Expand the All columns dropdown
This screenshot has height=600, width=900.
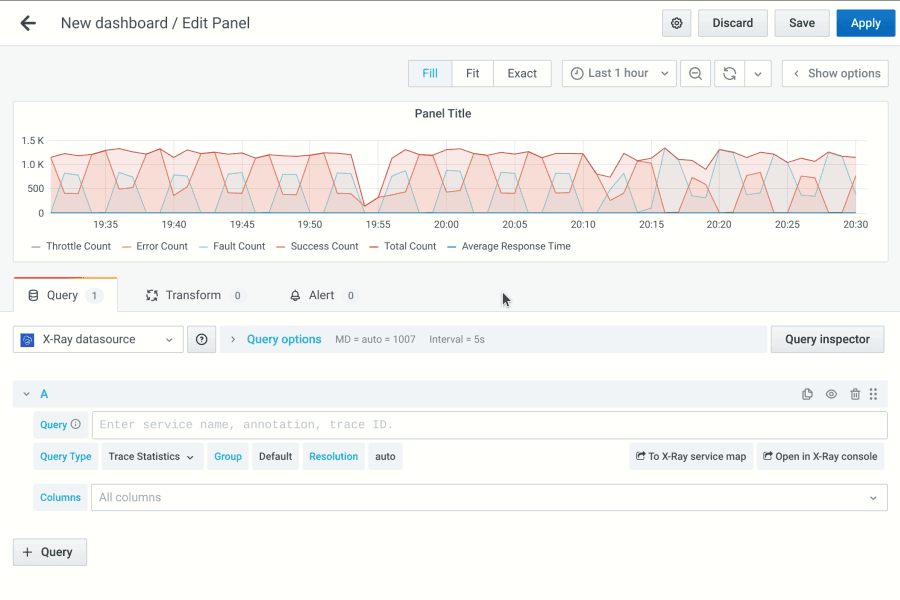click(490, 497)
